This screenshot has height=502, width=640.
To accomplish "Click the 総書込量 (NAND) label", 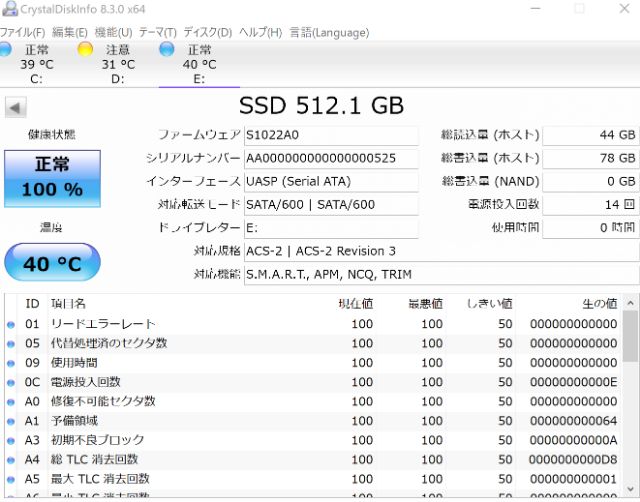I will point(491,181).
